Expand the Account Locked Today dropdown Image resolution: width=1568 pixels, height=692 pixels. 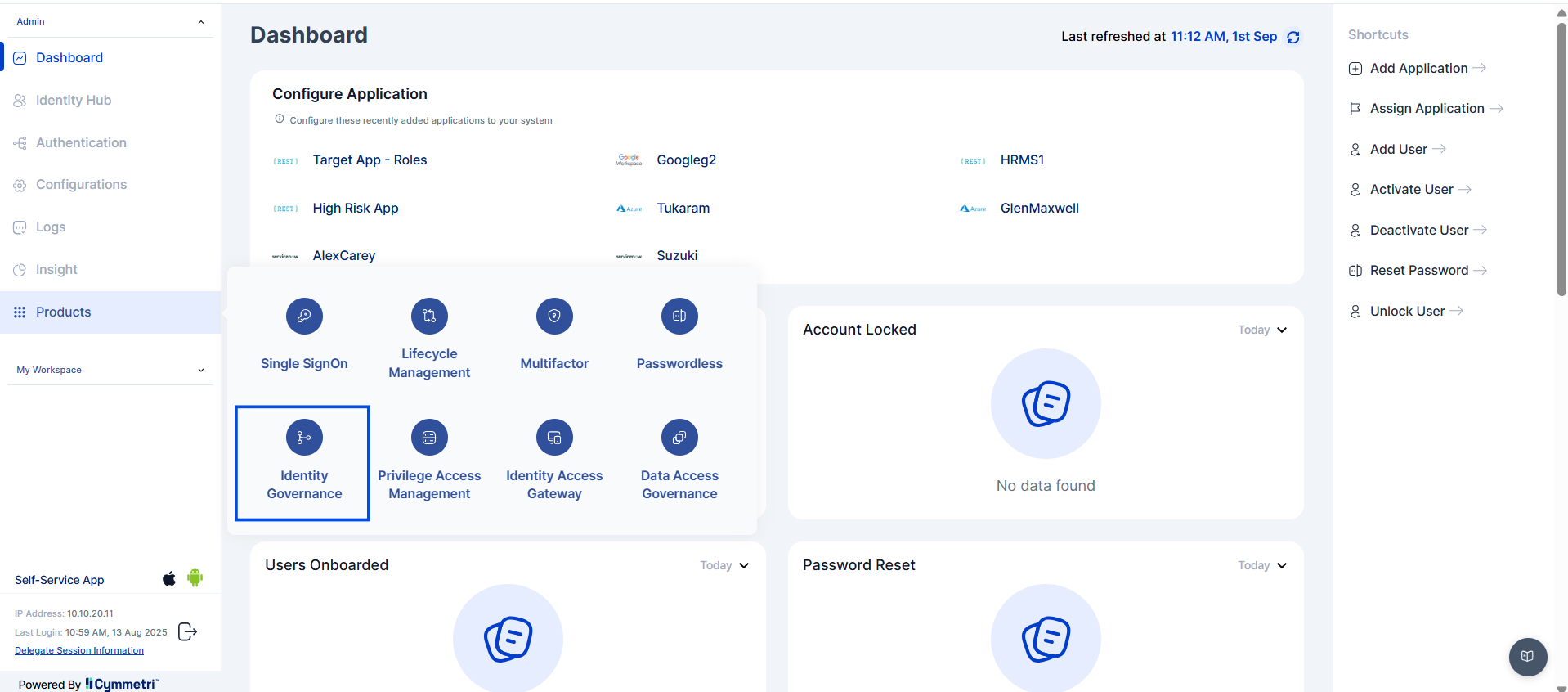pos(1262,330)
